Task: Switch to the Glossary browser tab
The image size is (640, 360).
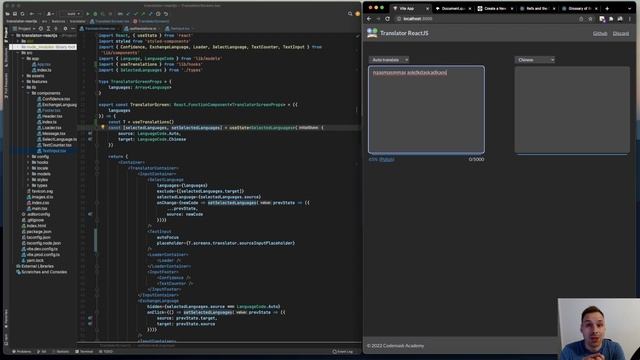Action: click(579, 8)
